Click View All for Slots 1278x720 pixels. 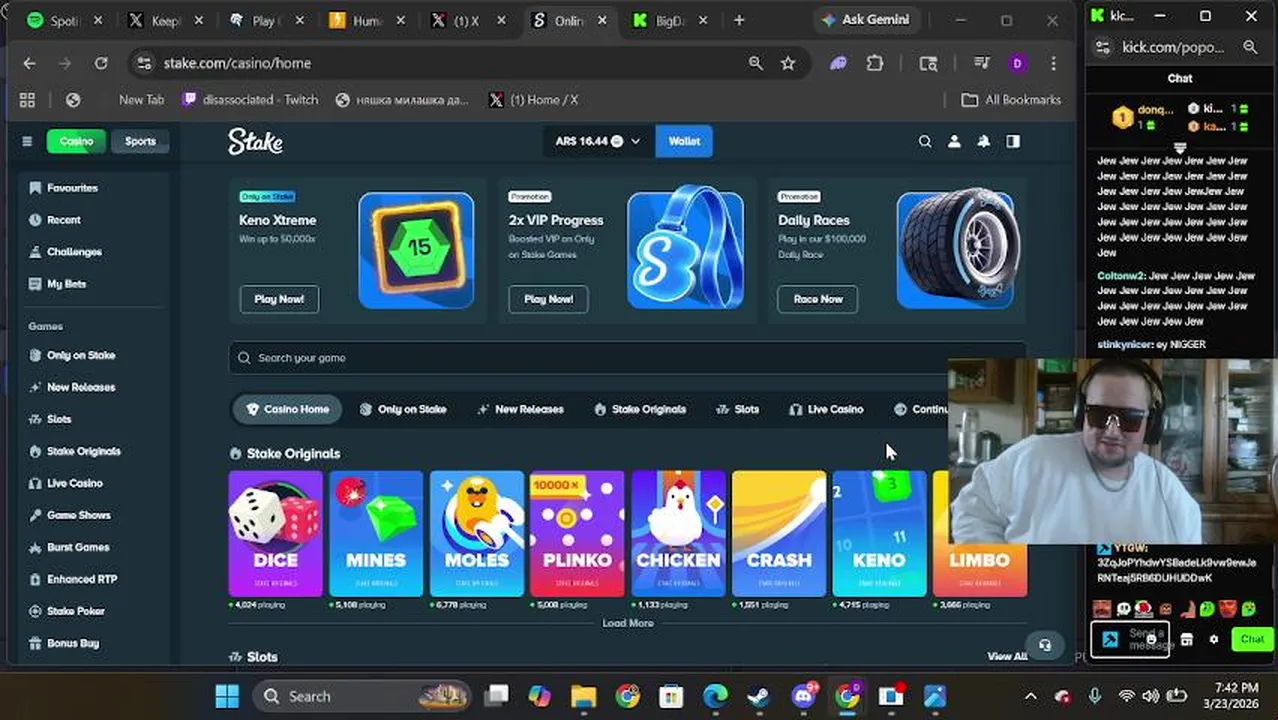click(x=1007, y=656)
